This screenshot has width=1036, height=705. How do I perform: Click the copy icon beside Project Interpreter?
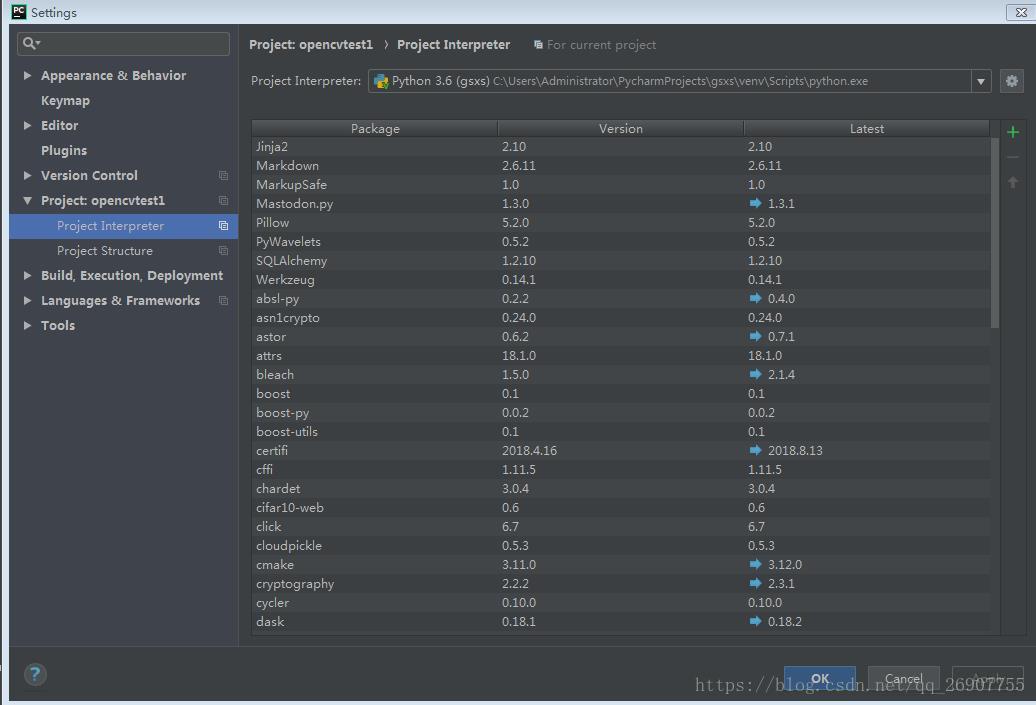point(223,226)
